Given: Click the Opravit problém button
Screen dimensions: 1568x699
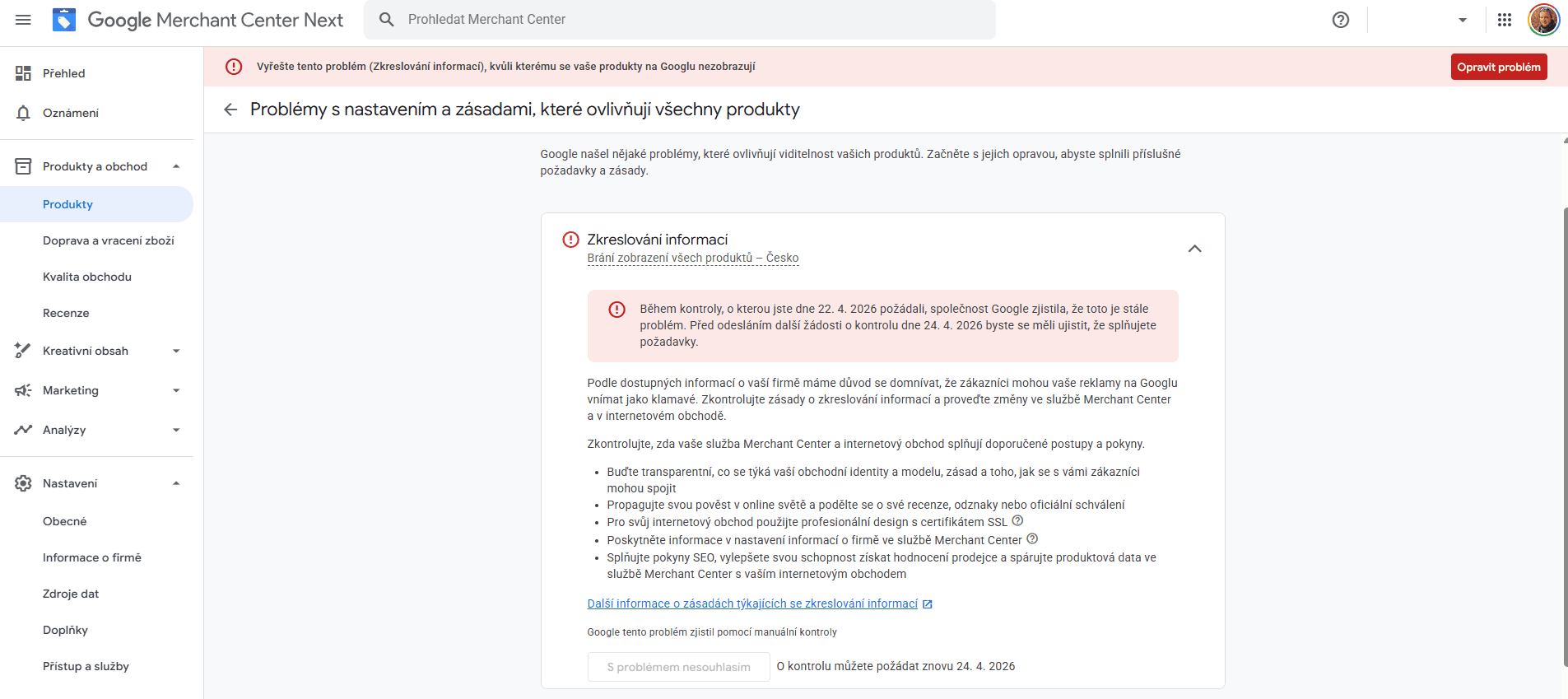Looking at the screenshot, I should (x=1498, y=67).
